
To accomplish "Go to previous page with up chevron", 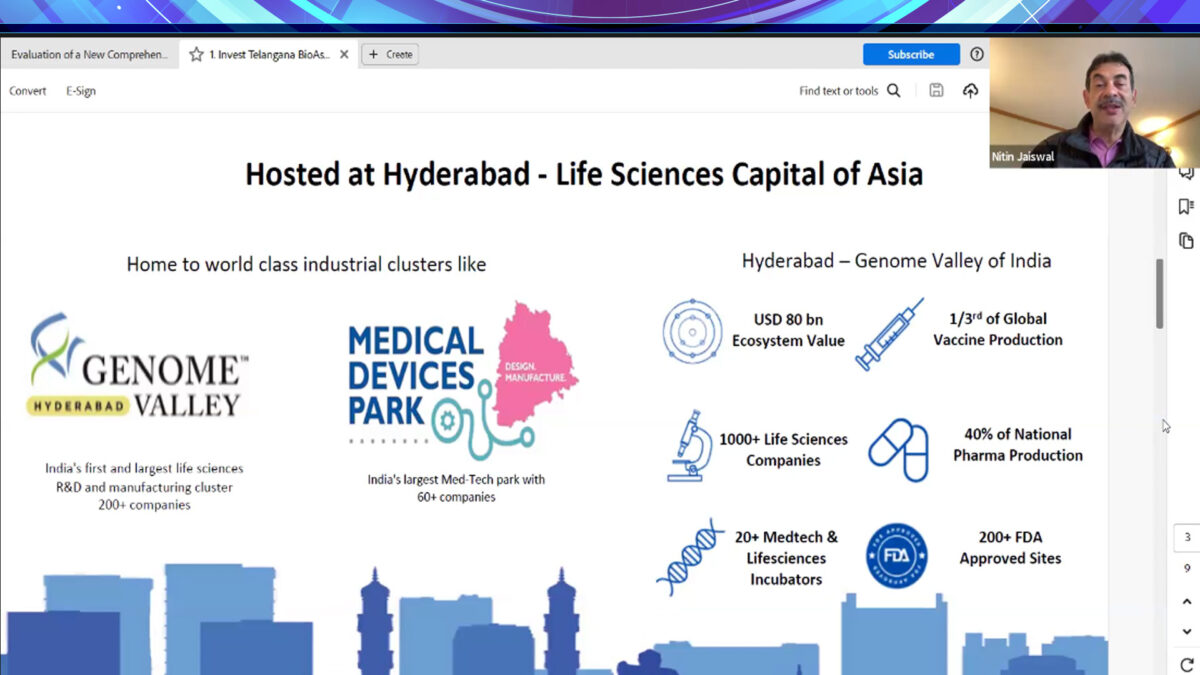I will 1187,602.
